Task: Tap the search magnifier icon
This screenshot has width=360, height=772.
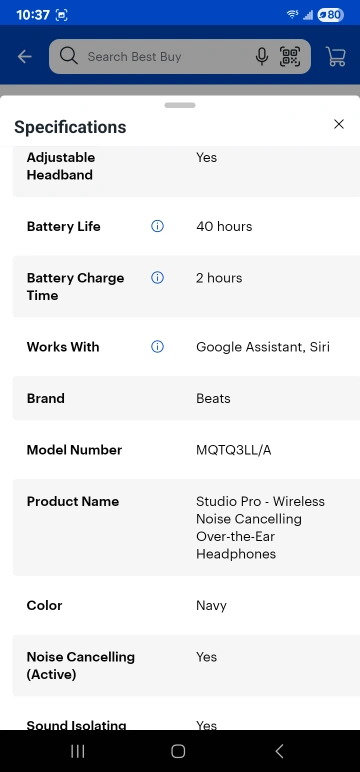Action: [69, 57]
